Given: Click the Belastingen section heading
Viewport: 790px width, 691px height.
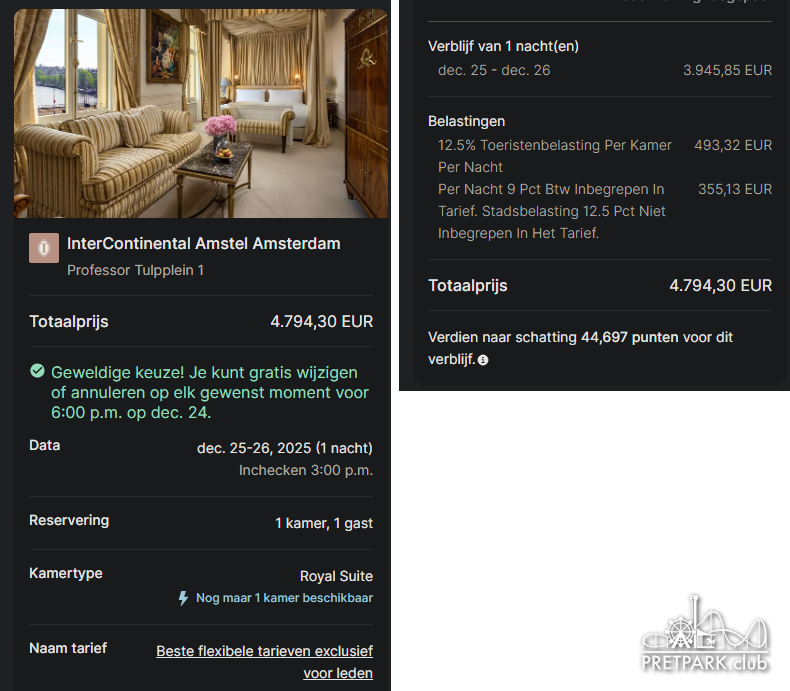Looking at the screenshot, I should tap(467, 121).
